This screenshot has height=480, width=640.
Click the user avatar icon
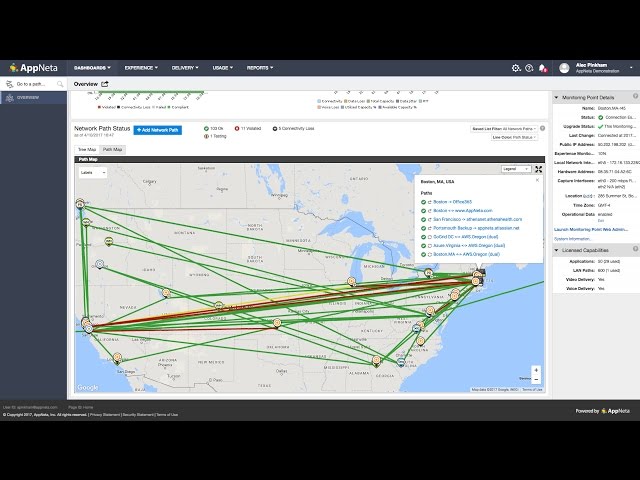tap(564, 68)
